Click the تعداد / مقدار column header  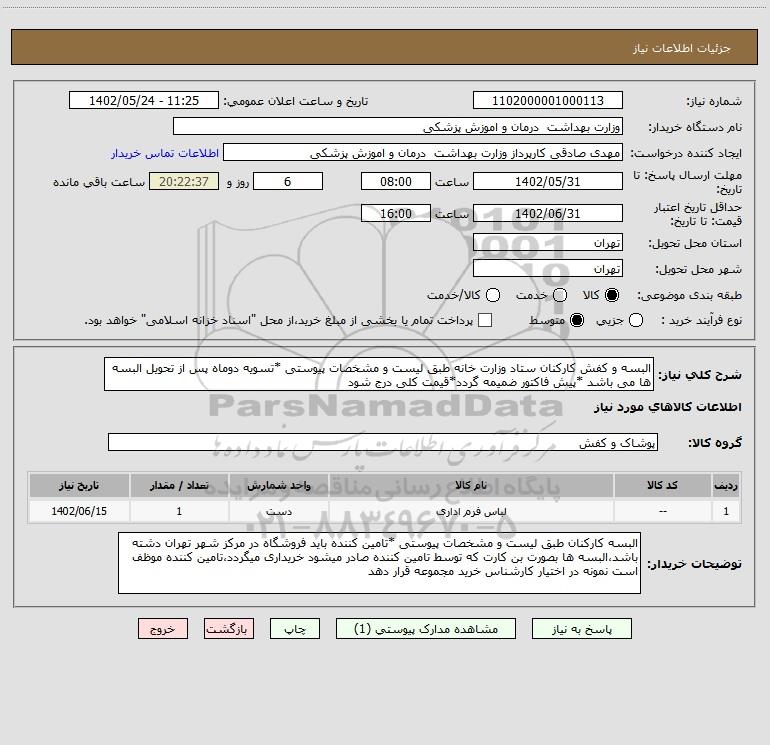click(x=179, y=485)
